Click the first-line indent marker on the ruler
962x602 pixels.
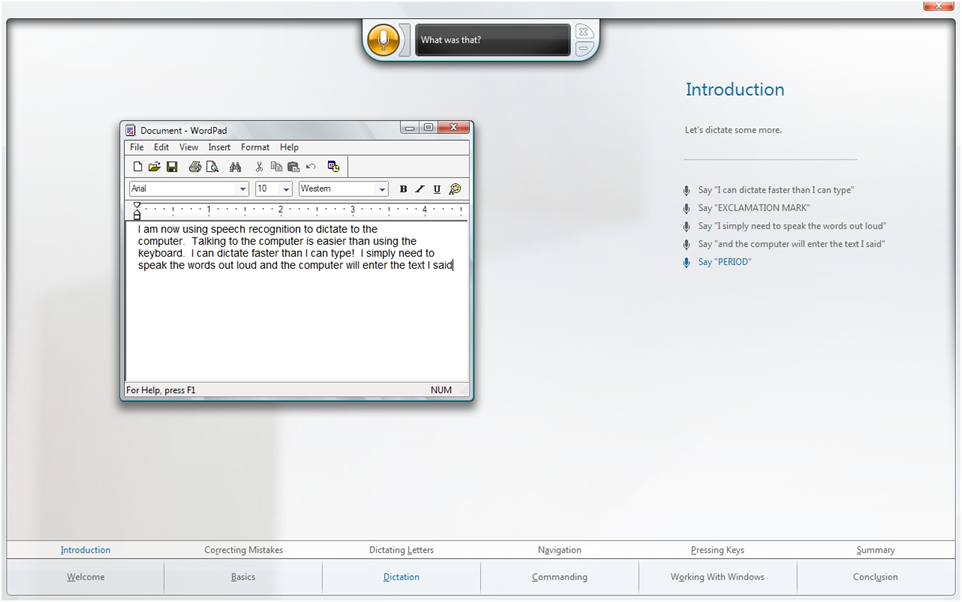tap(137, 206)
